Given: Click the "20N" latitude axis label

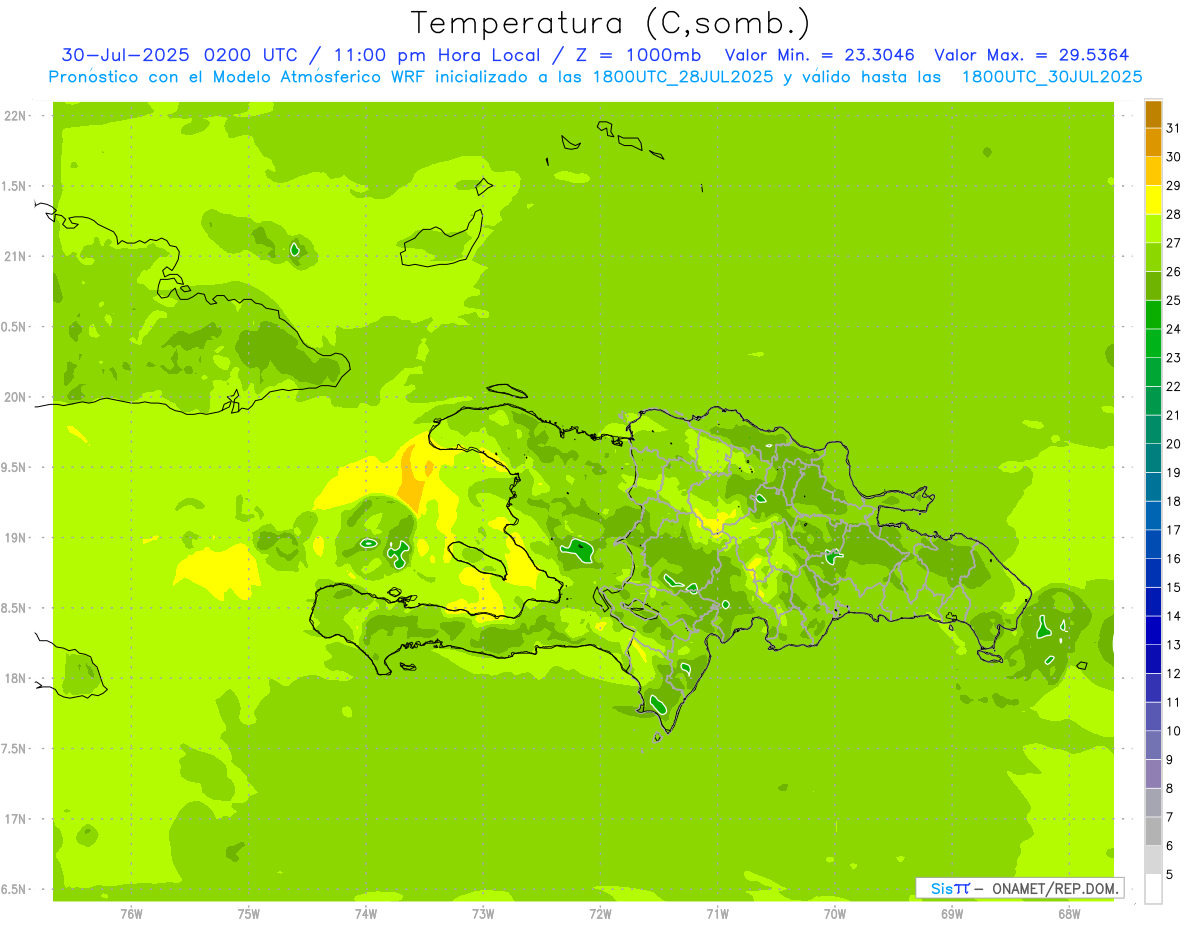Looking at the screenshot, I should 17,397.
